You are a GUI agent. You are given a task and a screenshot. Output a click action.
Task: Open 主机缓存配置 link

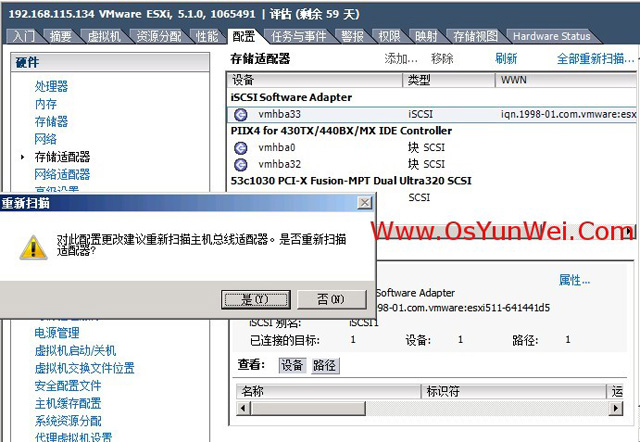pos(68,403)
